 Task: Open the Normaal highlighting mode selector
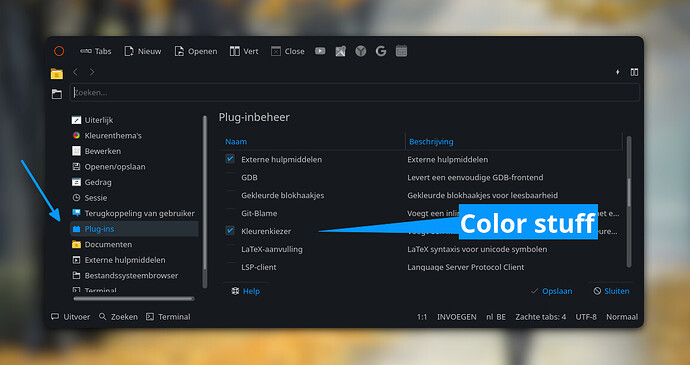(x=622, y=317)
